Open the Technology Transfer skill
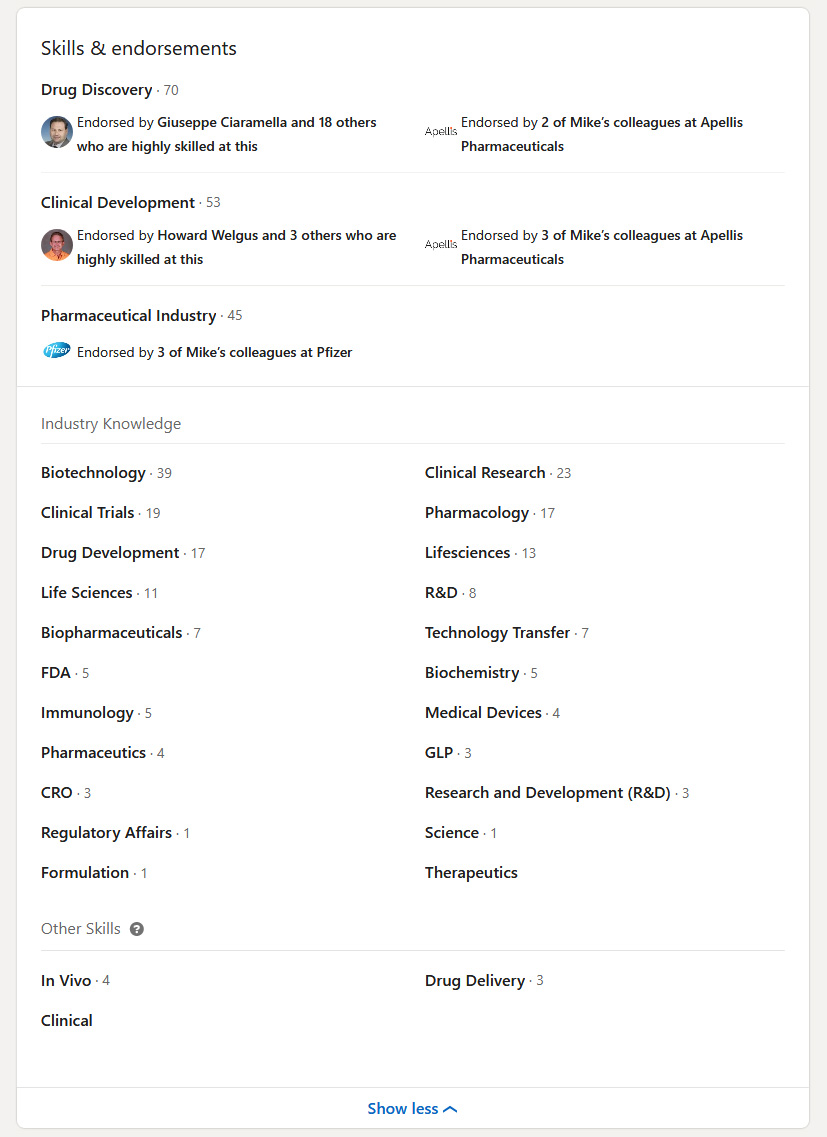The width and height of the screenshot is (827, 1137). (x=497, y=632)
